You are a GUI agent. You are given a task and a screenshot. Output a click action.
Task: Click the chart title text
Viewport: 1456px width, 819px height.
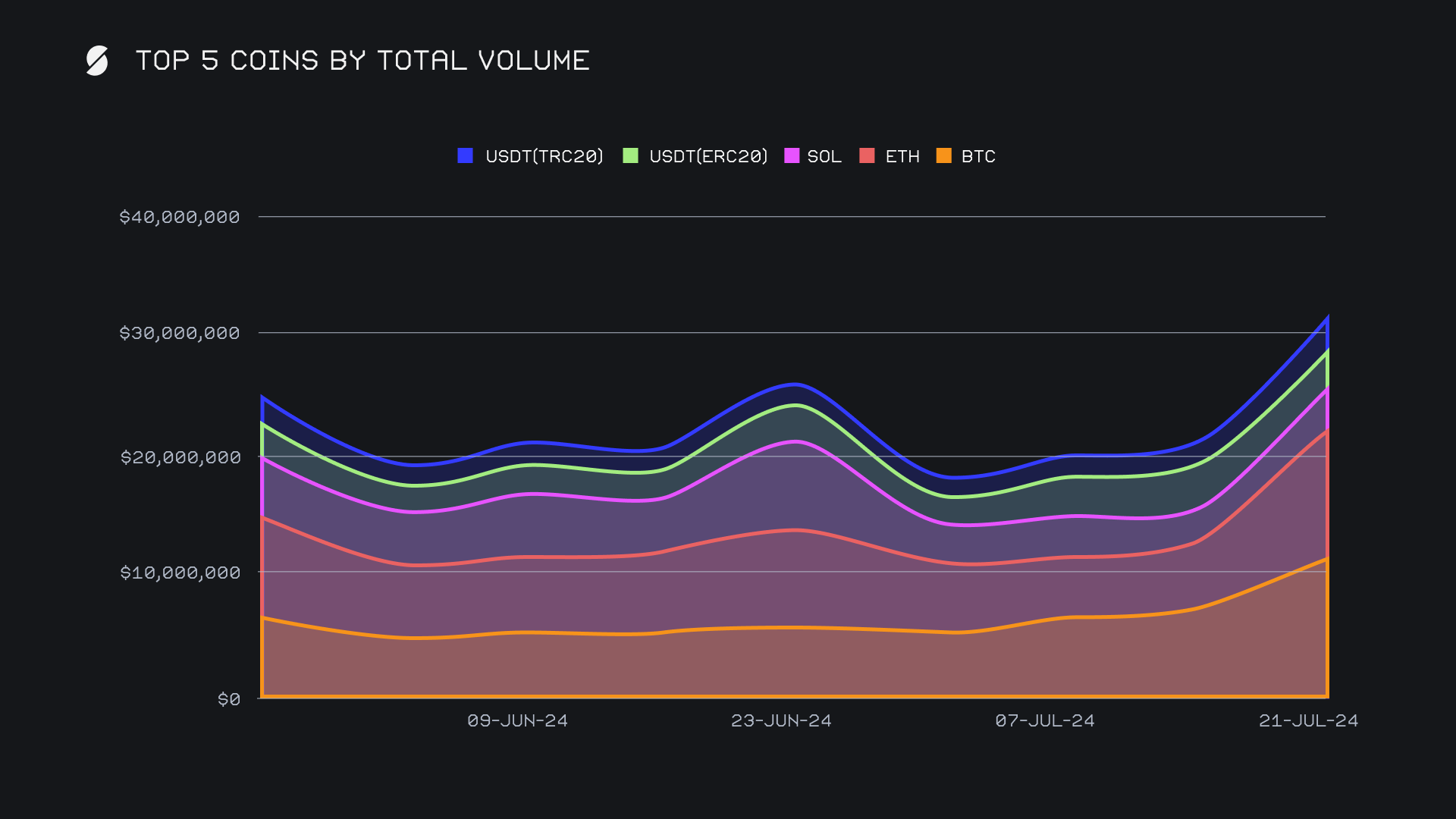(x=362, y=61)
